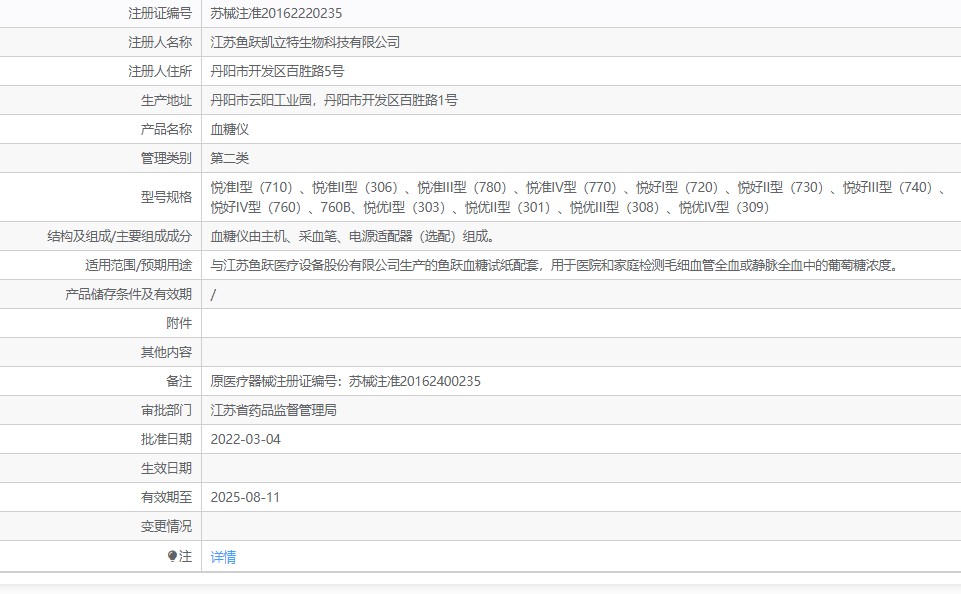The height and width of the screenshot is (594, 961).
Task: Select registration number 苏械注准20162220235
Action: (x=276, y=13)
